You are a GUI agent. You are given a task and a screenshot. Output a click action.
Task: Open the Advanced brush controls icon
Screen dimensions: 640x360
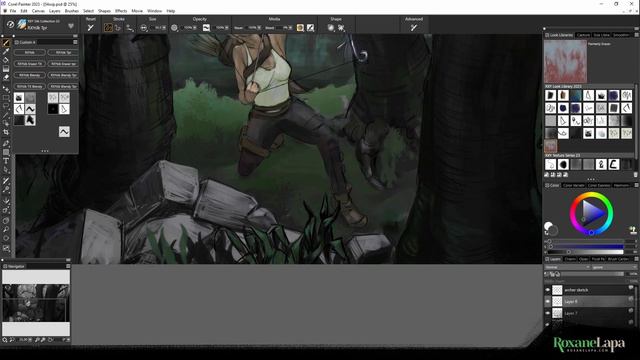414,28
